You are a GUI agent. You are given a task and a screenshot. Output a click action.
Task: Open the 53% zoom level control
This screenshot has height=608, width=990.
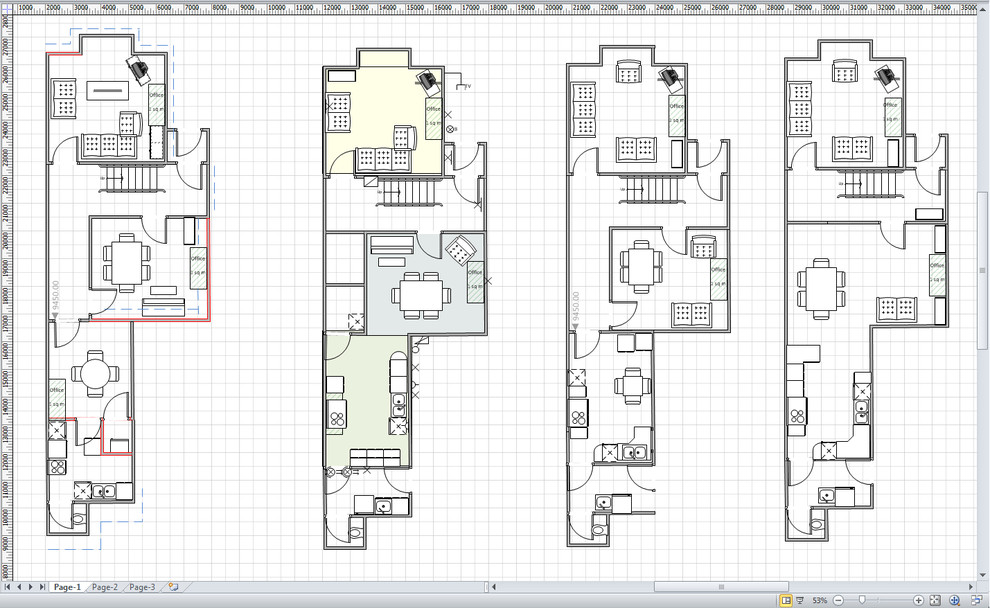pyautogui.click(x=820, y=599)
